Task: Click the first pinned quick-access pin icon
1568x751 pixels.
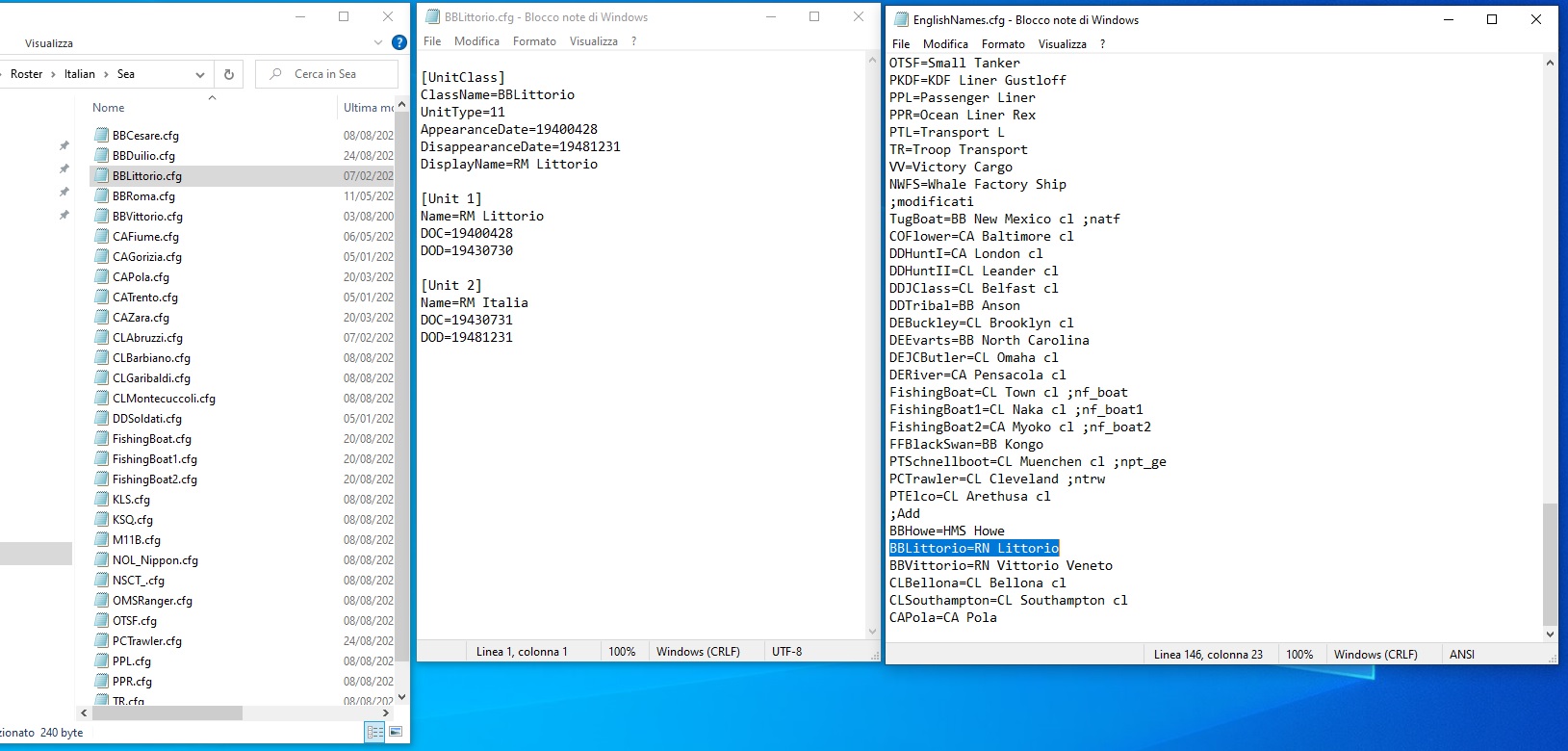Action: point(64,146)
